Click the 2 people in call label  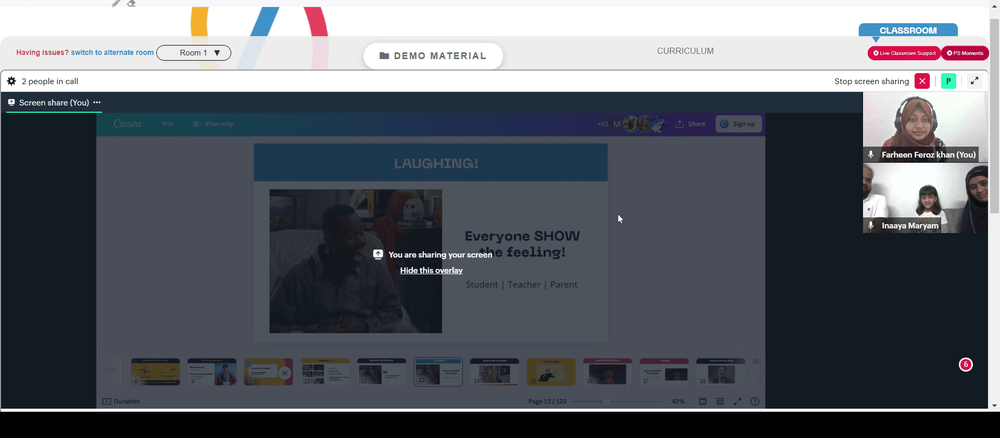tap(50, 82)
